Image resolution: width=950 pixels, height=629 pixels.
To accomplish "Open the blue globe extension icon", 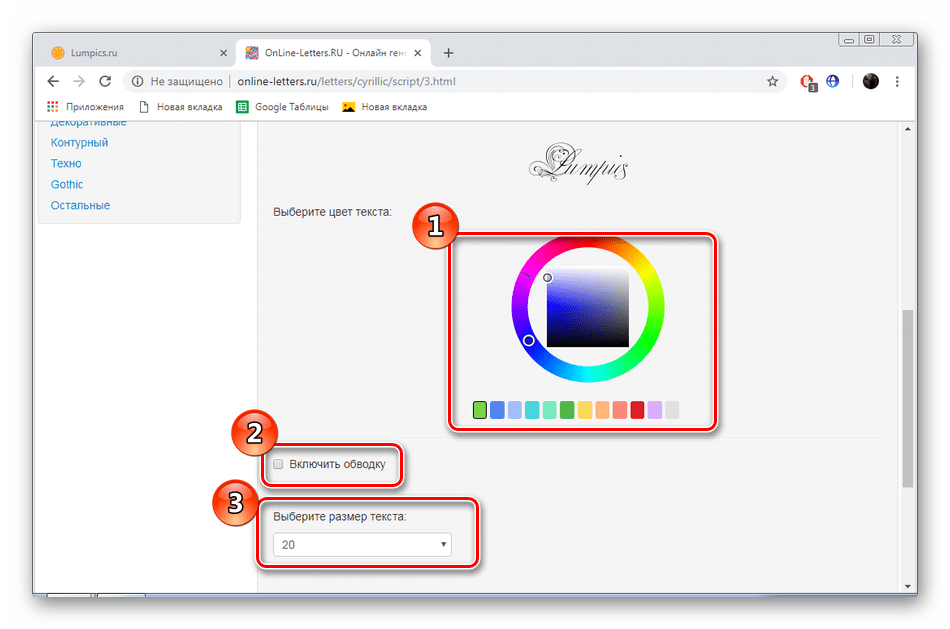I will point(832,81).
